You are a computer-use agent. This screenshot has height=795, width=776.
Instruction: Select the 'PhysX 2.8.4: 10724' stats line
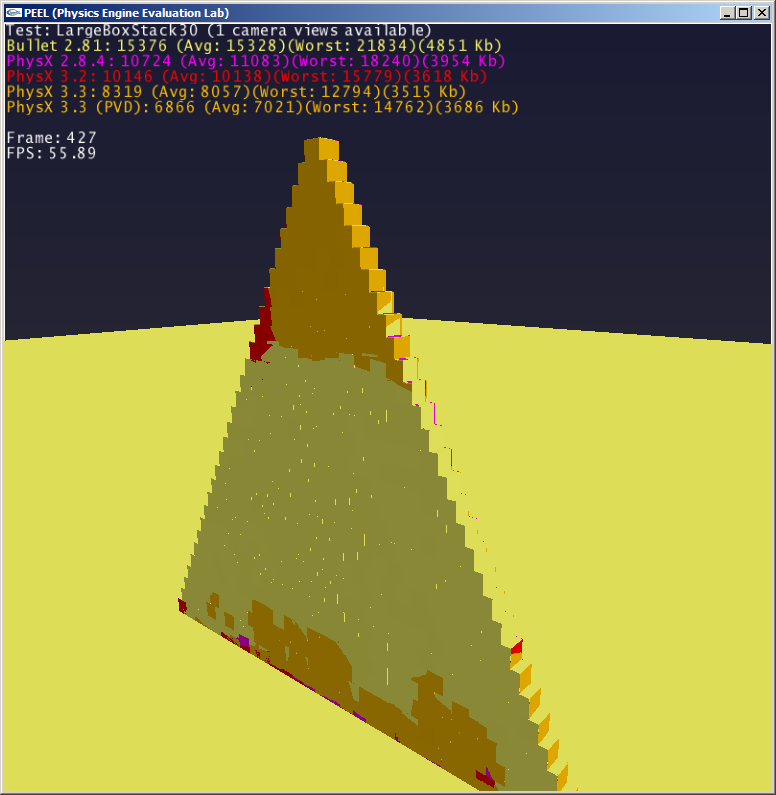click(x=256, y=61)
